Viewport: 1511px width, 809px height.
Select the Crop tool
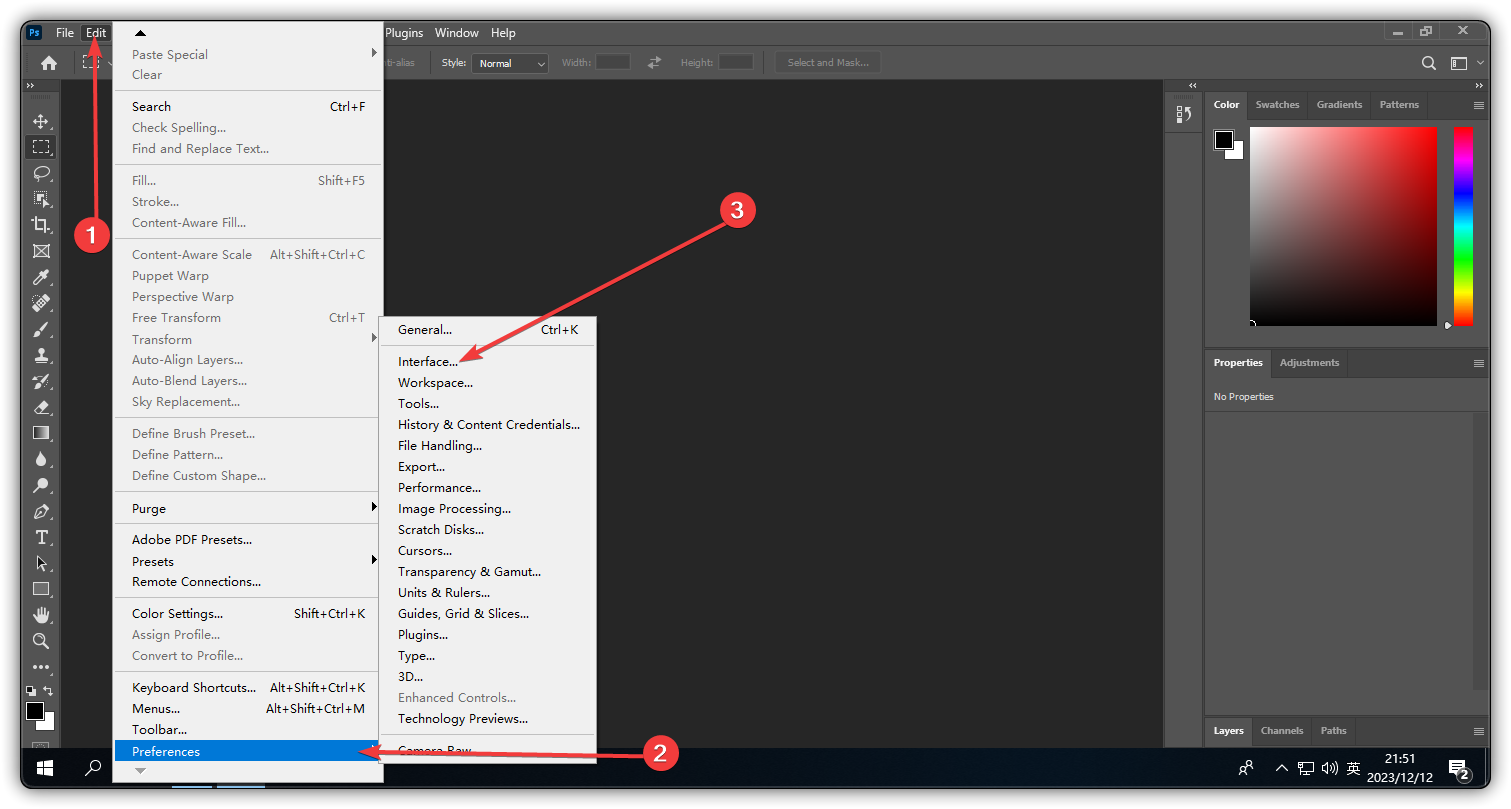click(41, 225)
